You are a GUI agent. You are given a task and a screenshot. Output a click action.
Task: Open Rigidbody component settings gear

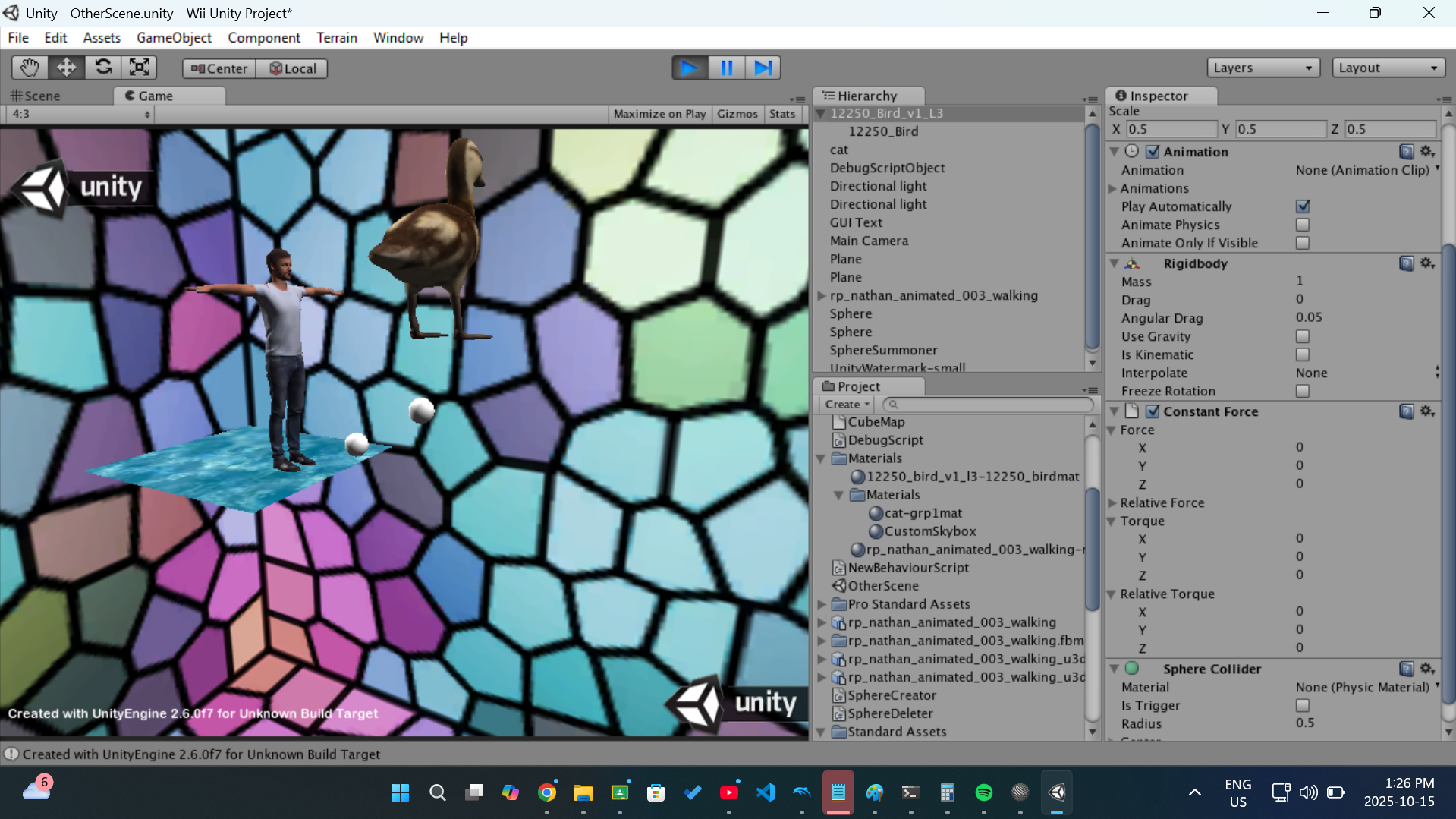coord(1427,263)
